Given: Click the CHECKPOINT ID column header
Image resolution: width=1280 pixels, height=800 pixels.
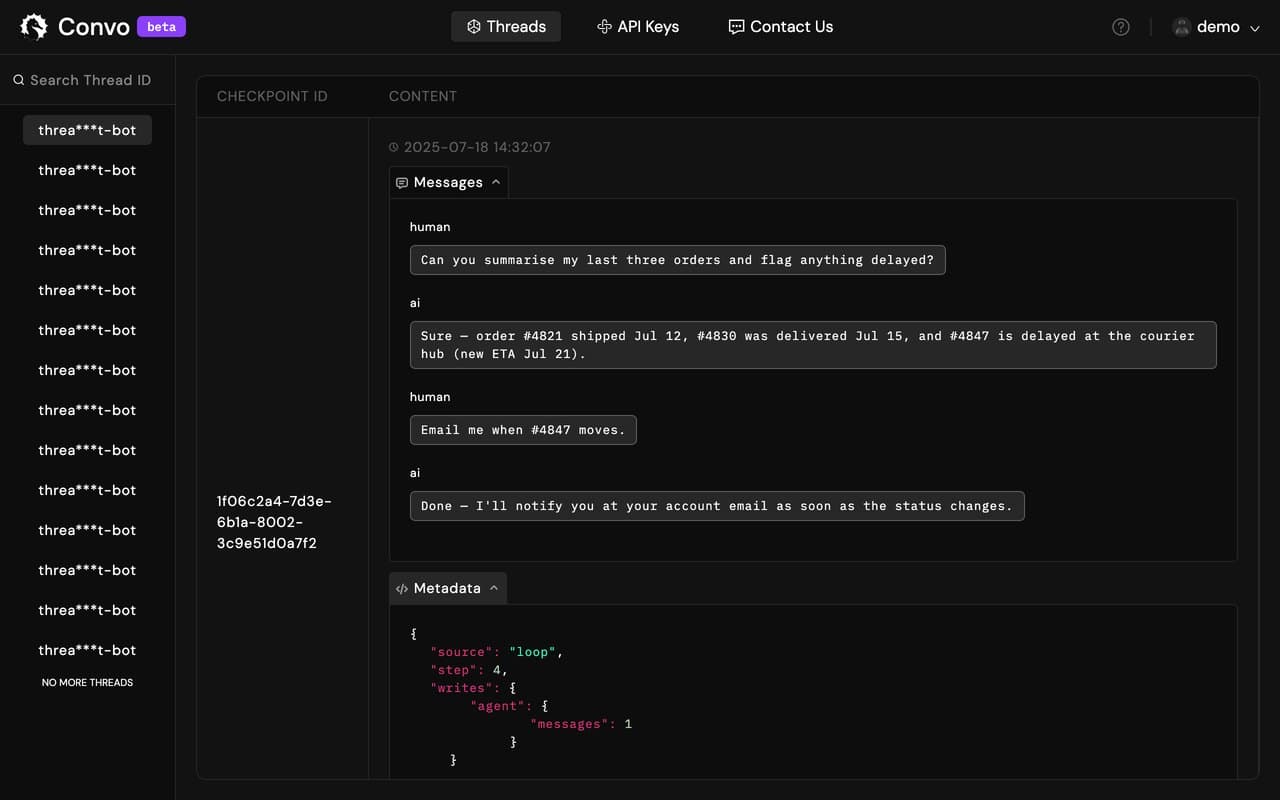Looking at the screenshot, I should tap(272, 96).
